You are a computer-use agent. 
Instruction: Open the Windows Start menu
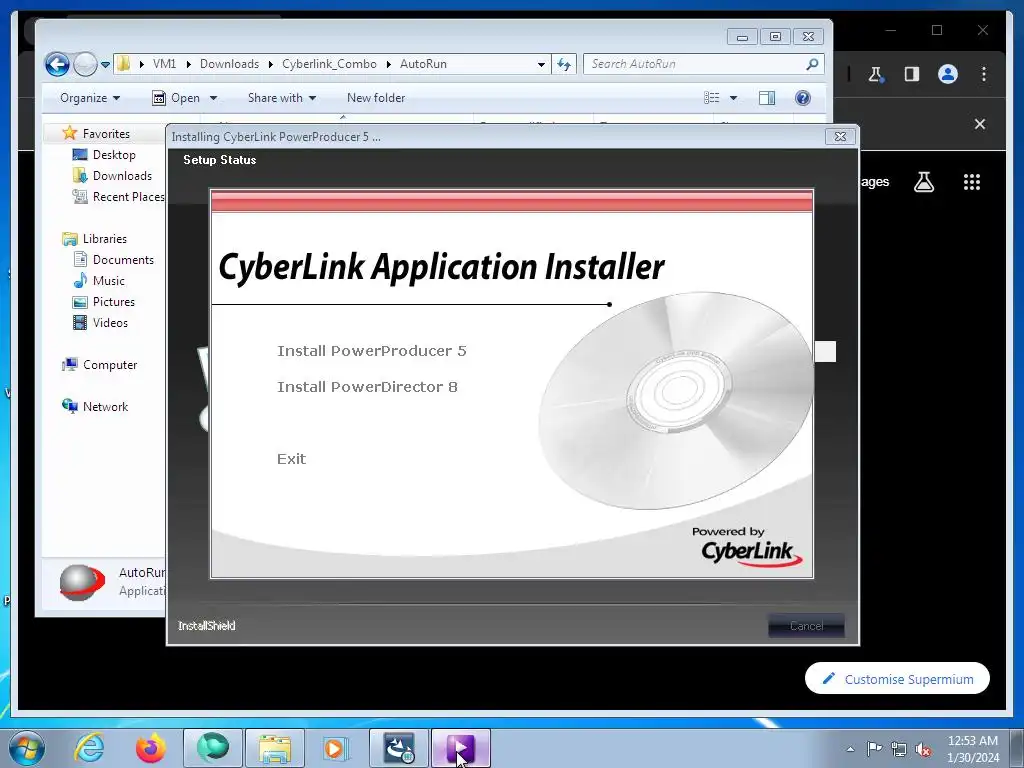point(27,748)
